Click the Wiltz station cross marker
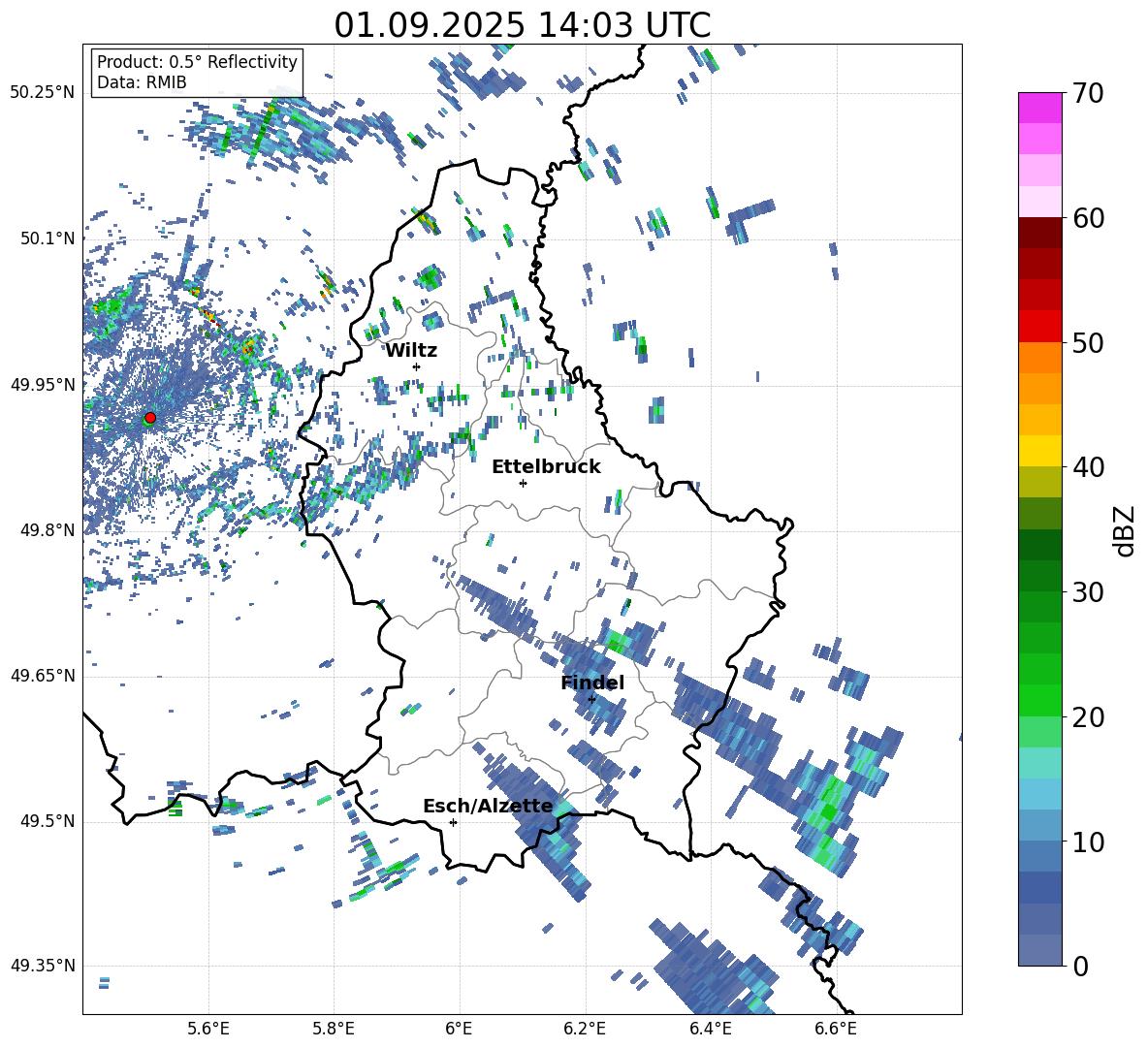The height and width of the screenshot is (1048, 1148). 417,366
